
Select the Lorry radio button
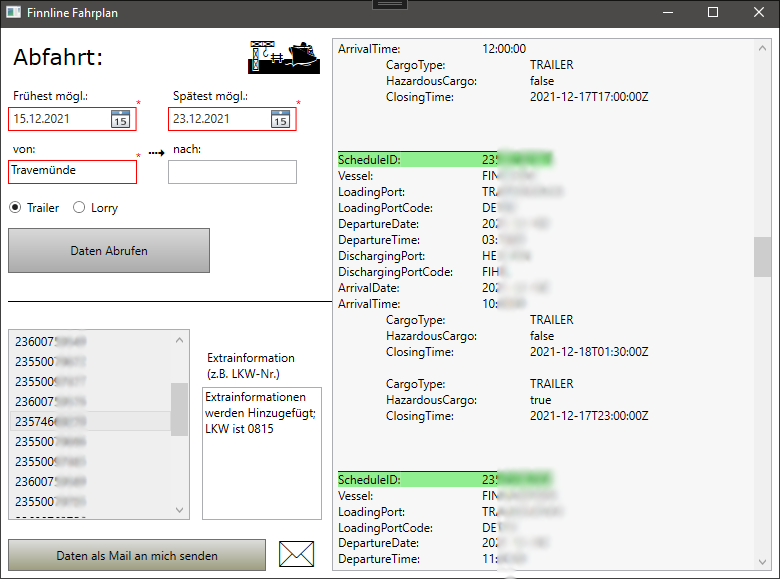(80, 208)
